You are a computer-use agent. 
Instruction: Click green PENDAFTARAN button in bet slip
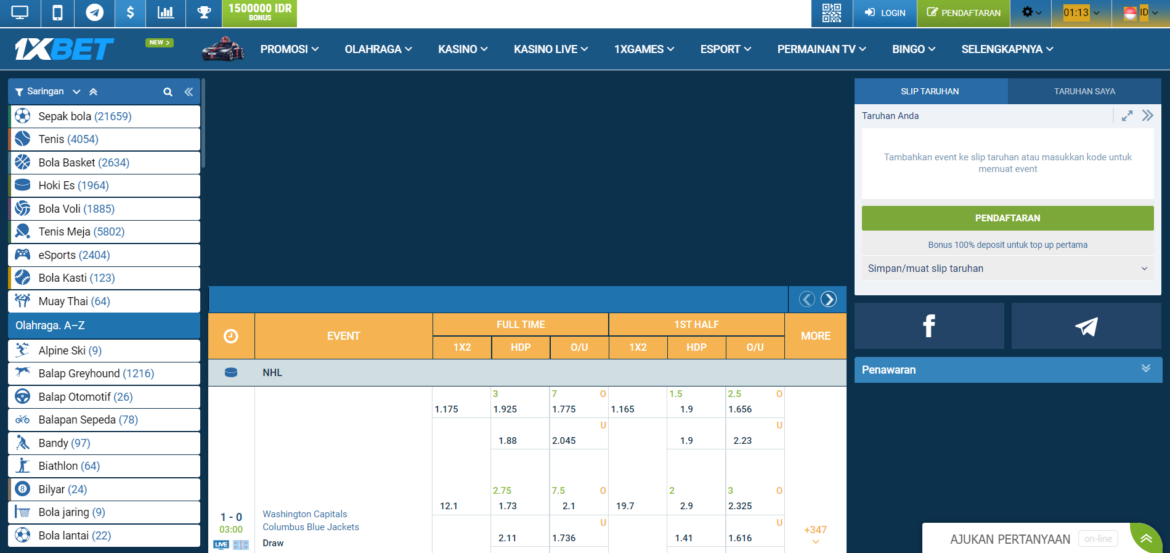click(x=1007, y=219)
